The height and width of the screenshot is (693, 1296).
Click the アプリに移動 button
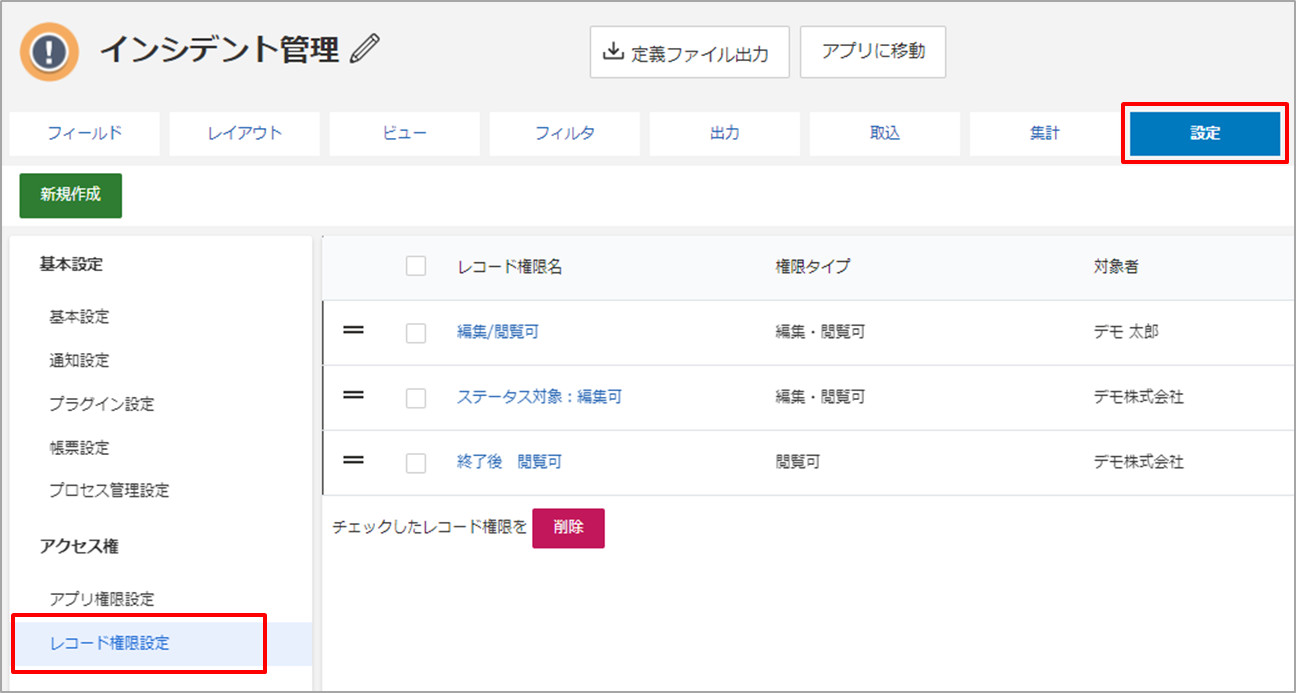point(873,52)
